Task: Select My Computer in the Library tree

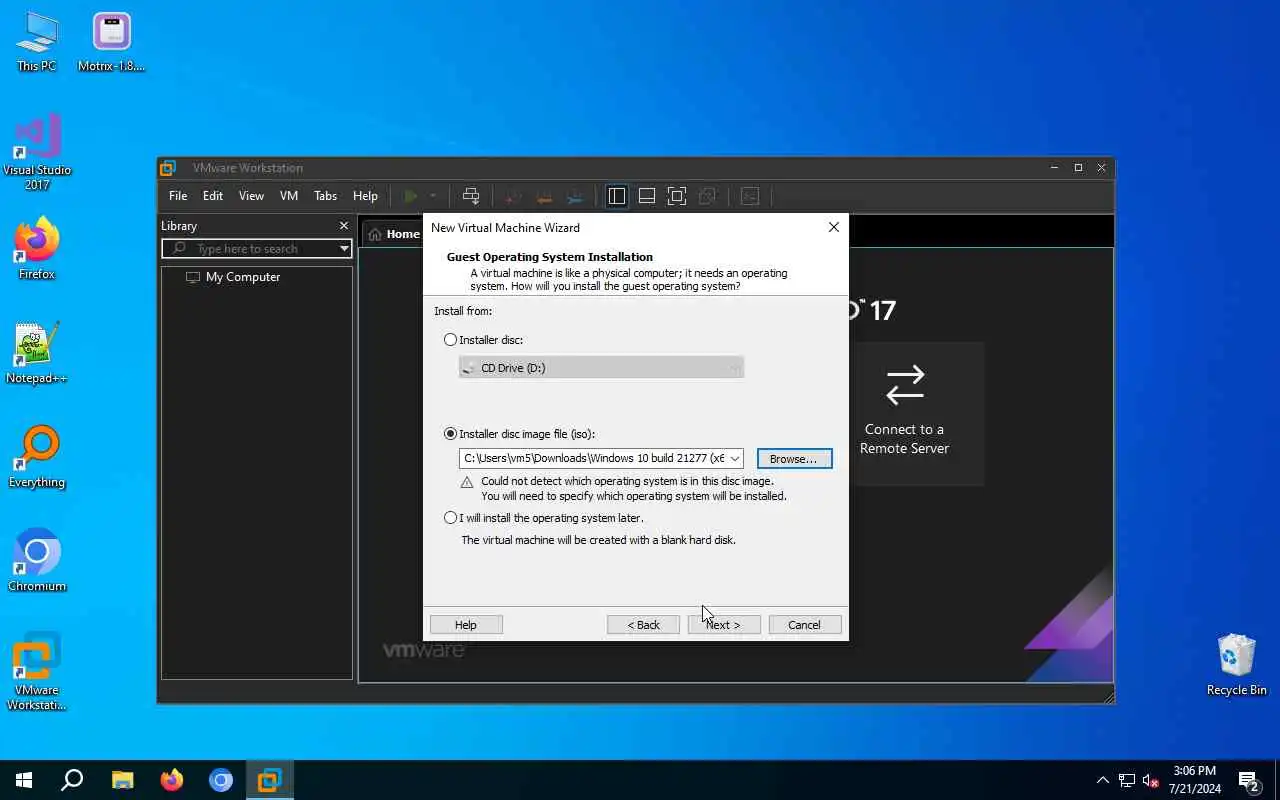Action: (x=233, y=277)
